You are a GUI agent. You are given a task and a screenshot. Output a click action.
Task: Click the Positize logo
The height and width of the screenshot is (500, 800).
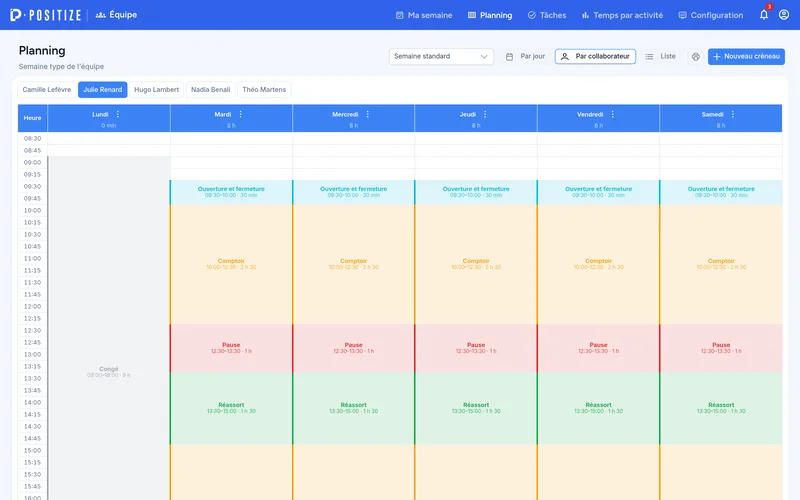(x=45, y=15)
